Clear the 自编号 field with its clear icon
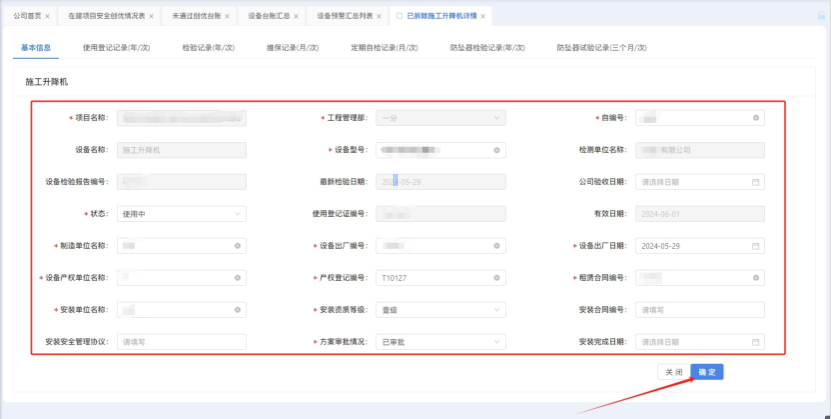The image size is (831, 419). tap(756, 118)
